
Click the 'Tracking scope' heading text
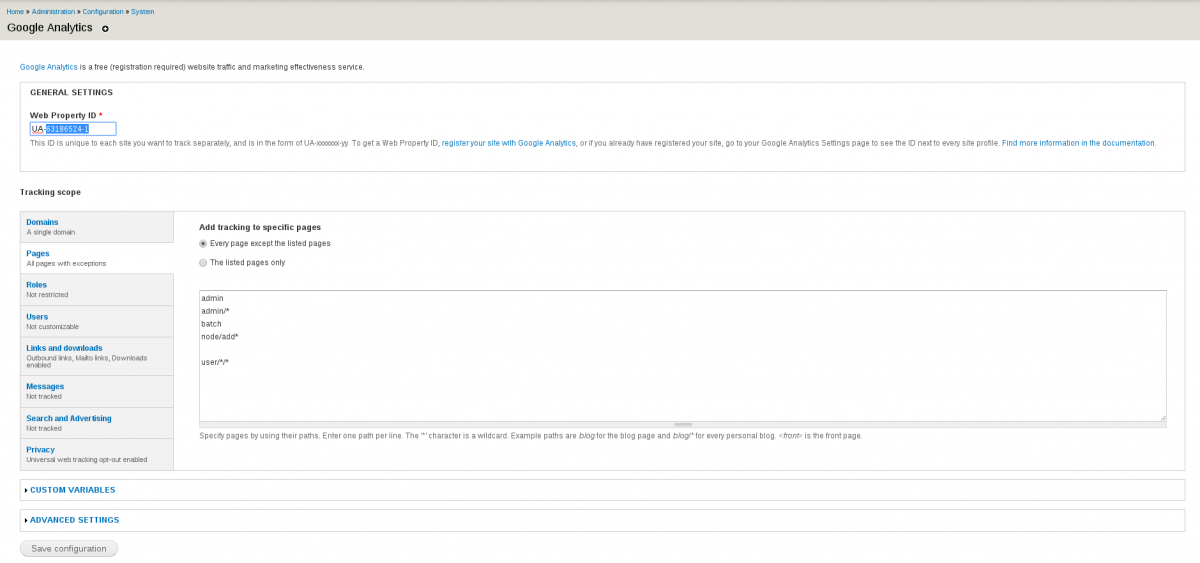tap(50, 191)
